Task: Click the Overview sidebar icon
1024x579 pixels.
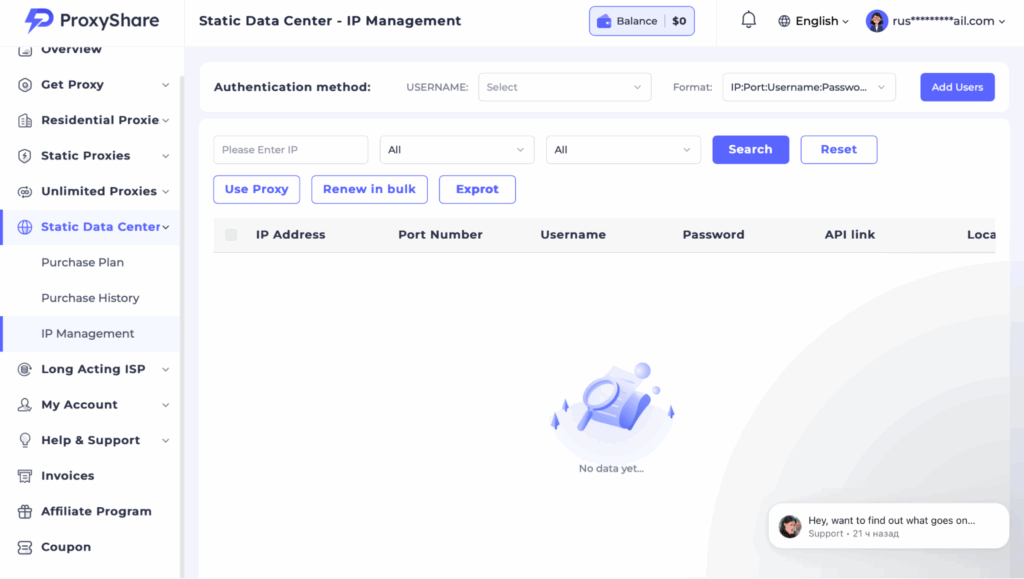Action: pos(25,50)
